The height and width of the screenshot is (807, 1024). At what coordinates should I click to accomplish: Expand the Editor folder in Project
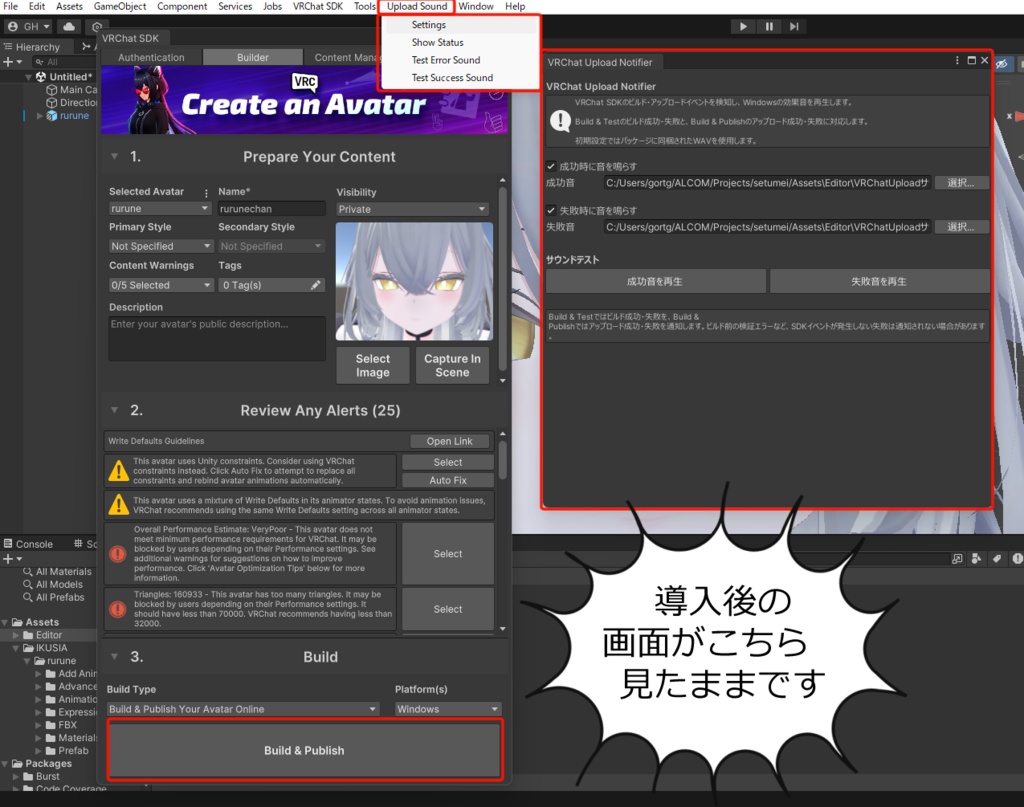16,635
